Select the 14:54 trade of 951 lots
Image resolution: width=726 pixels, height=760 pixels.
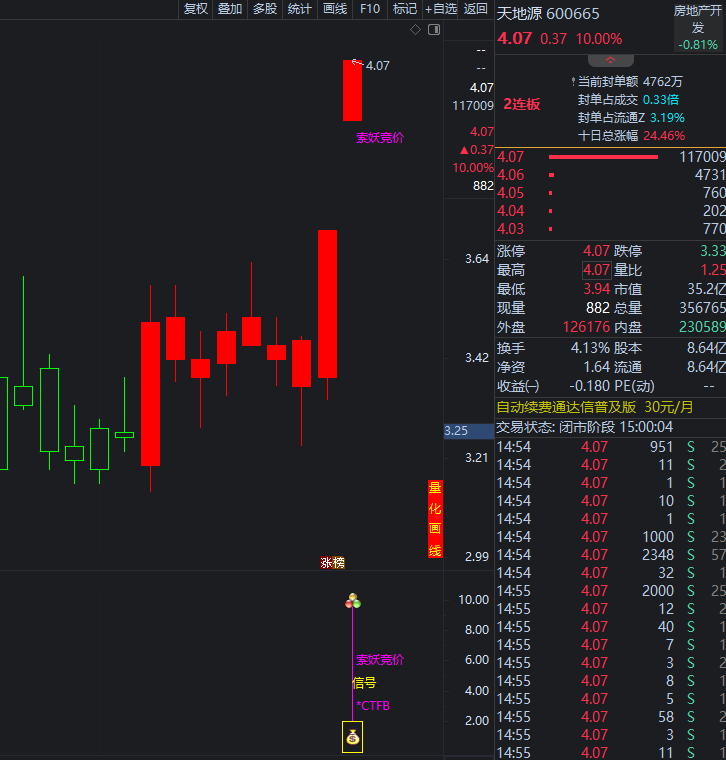[x=611, y=447]
